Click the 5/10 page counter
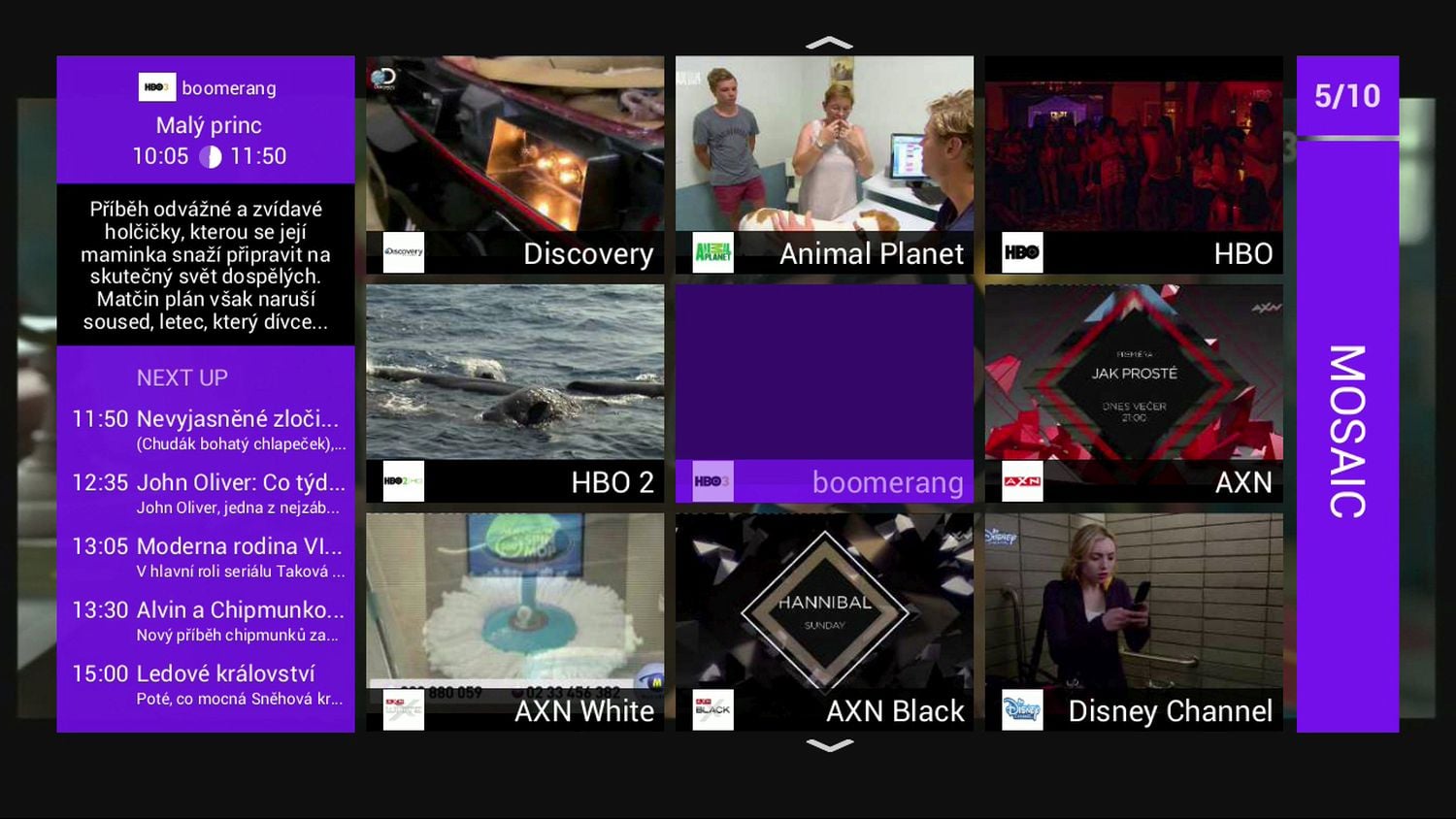 1347,95
